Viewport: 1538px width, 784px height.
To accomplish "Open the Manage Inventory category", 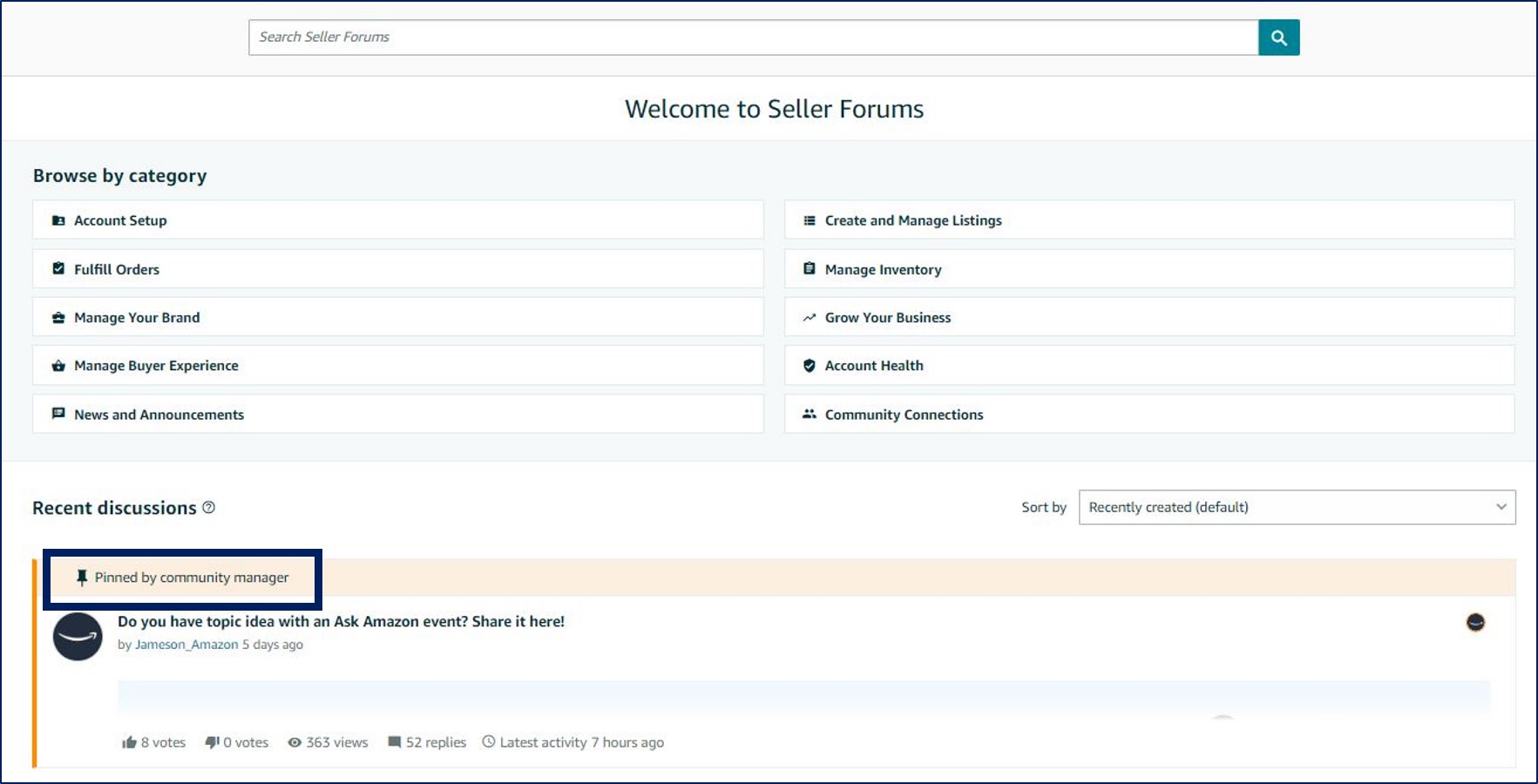I will coord(1149,269).
